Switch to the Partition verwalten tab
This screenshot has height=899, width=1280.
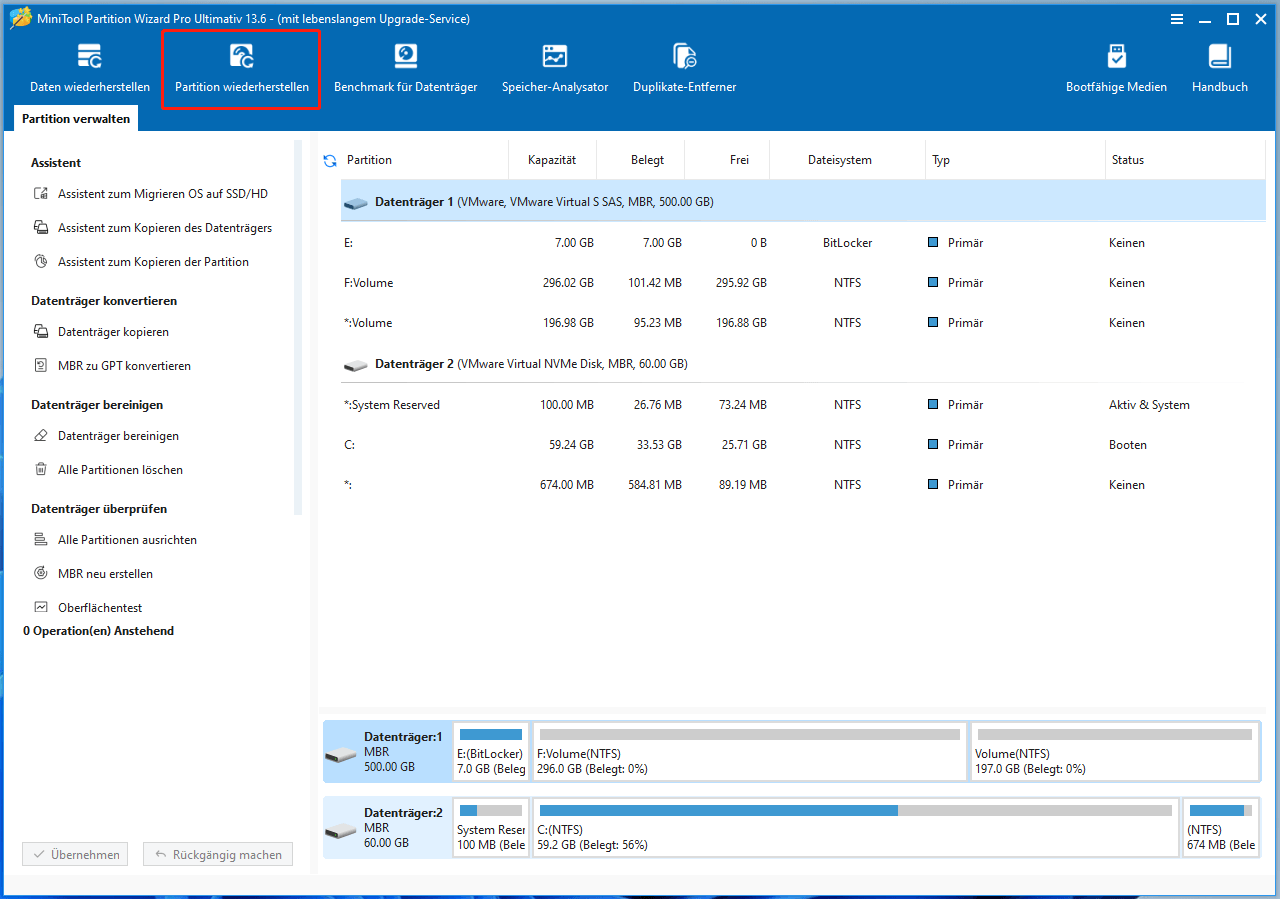[75, 118]
